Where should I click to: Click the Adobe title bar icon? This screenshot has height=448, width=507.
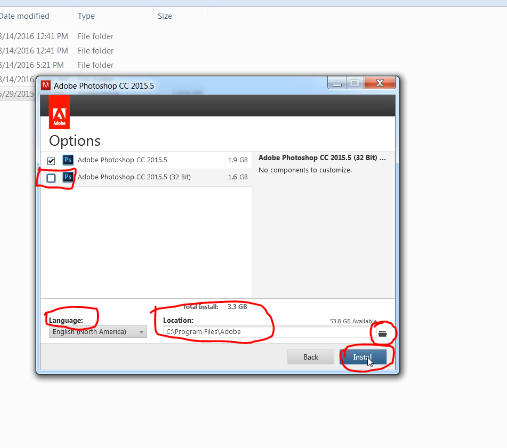[x=46, y=85]
